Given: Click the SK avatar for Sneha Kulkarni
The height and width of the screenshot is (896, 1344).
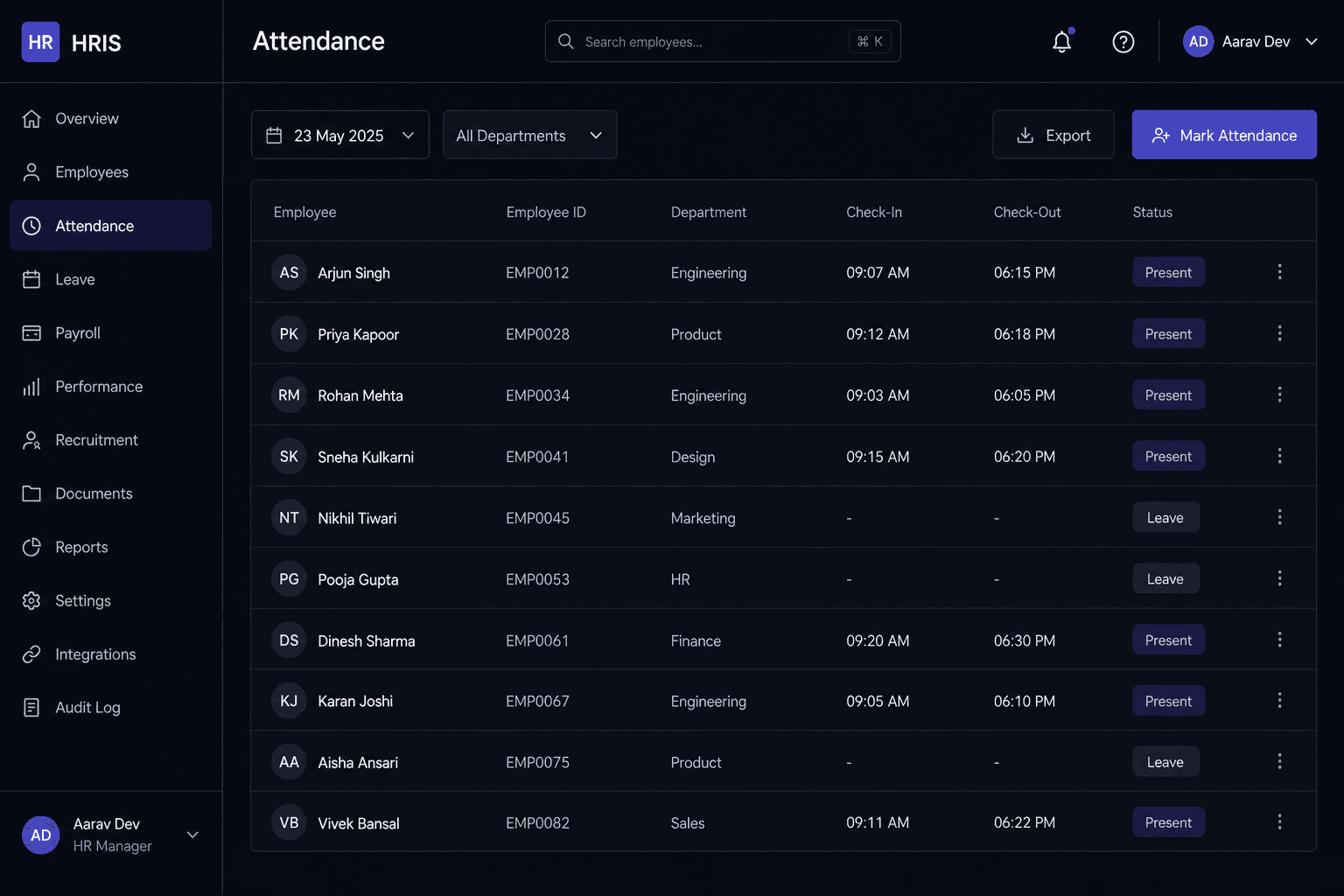Looking at the screenshot, I should pyautogui.click(x=289, y=456).
